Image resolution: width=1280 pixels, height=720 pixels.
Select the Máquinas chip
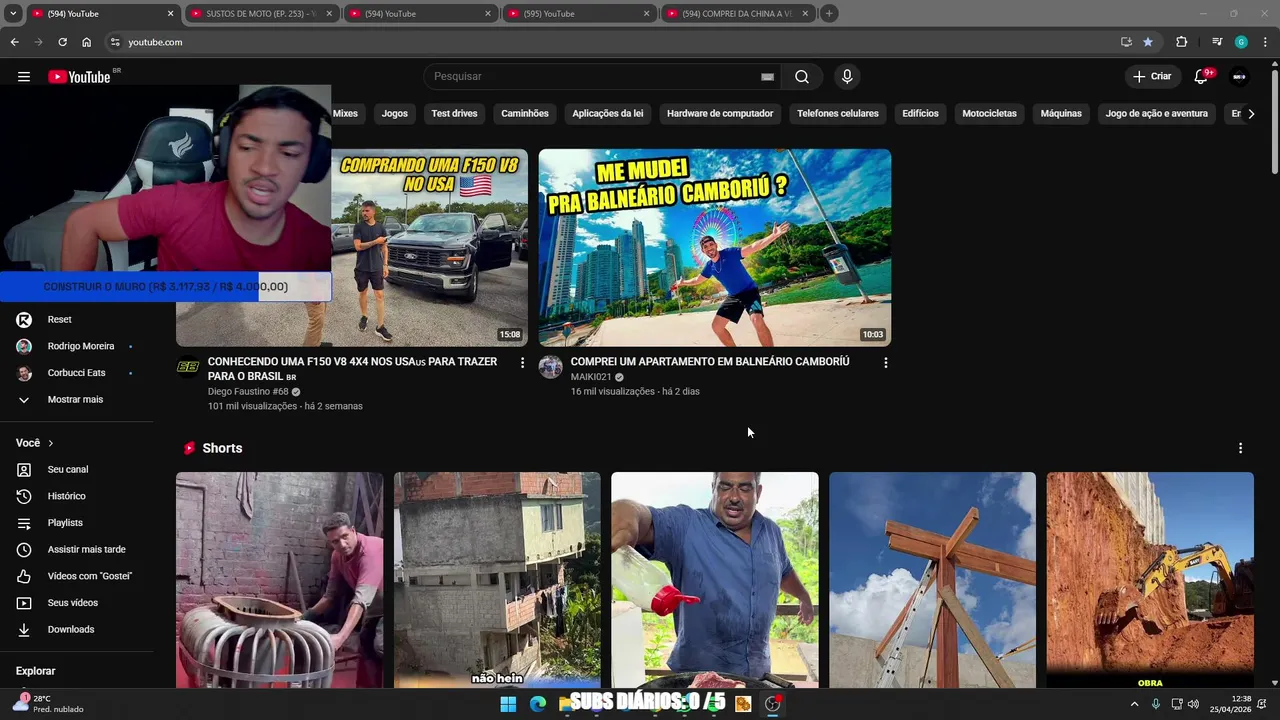click(x=1061, y=114)
